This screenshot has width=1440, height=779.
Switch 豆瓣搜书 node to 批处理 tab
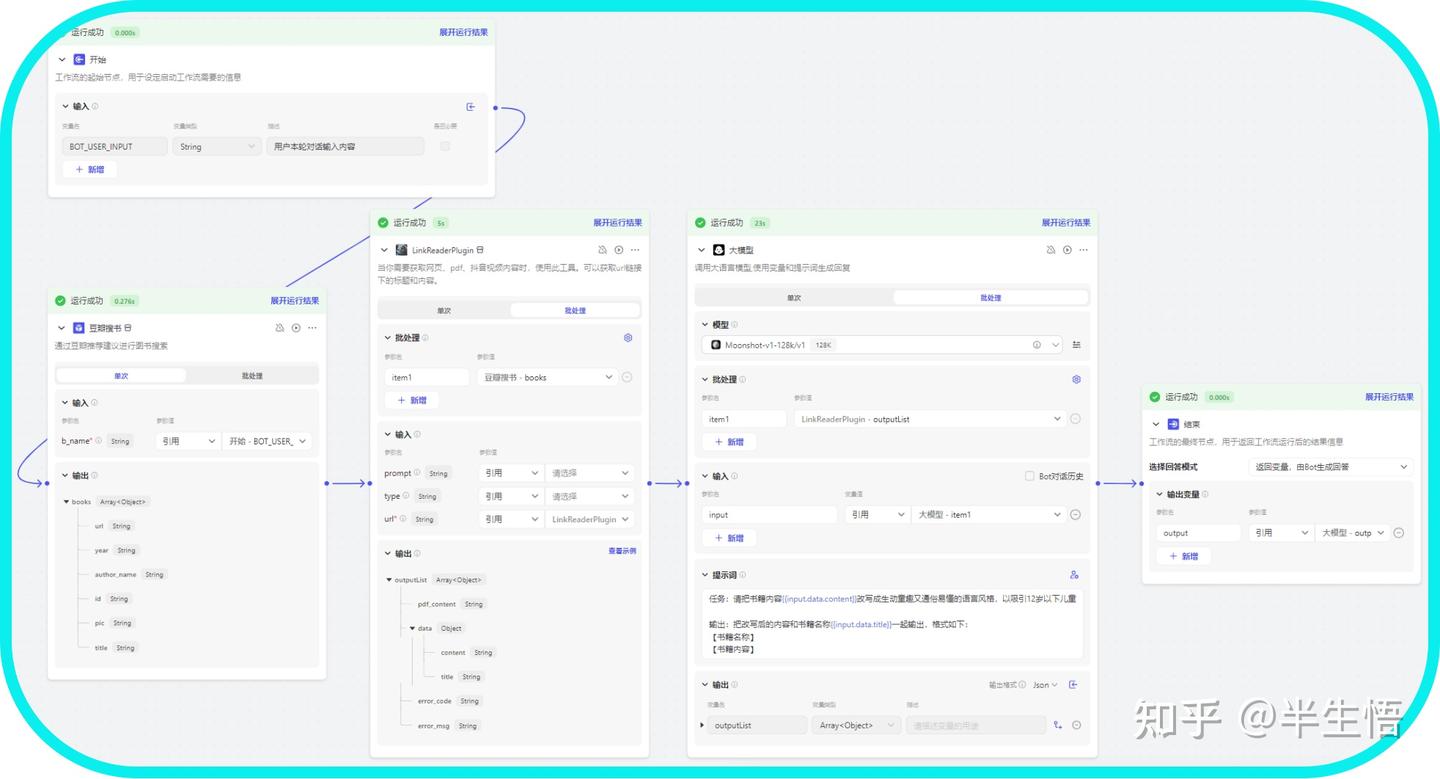click(x=252, y=376)
